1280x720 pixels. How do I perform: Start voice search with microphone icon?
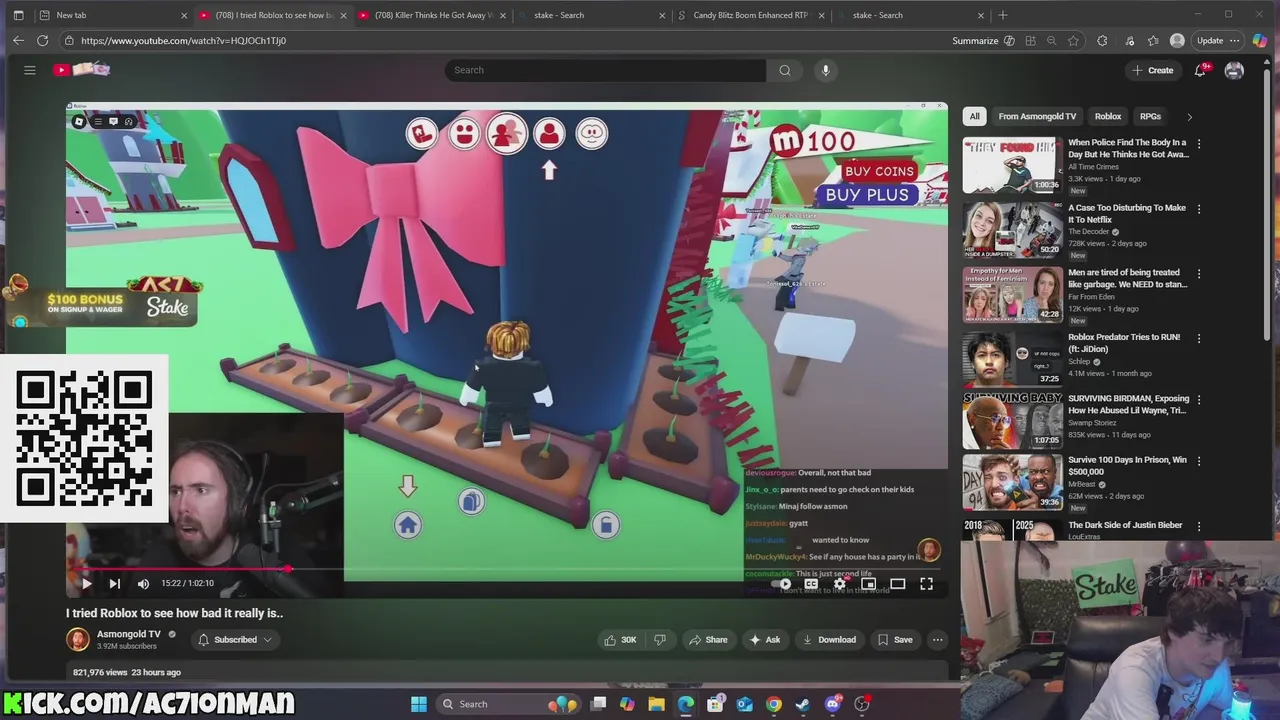pyautogui.click(x=825, y=70)
